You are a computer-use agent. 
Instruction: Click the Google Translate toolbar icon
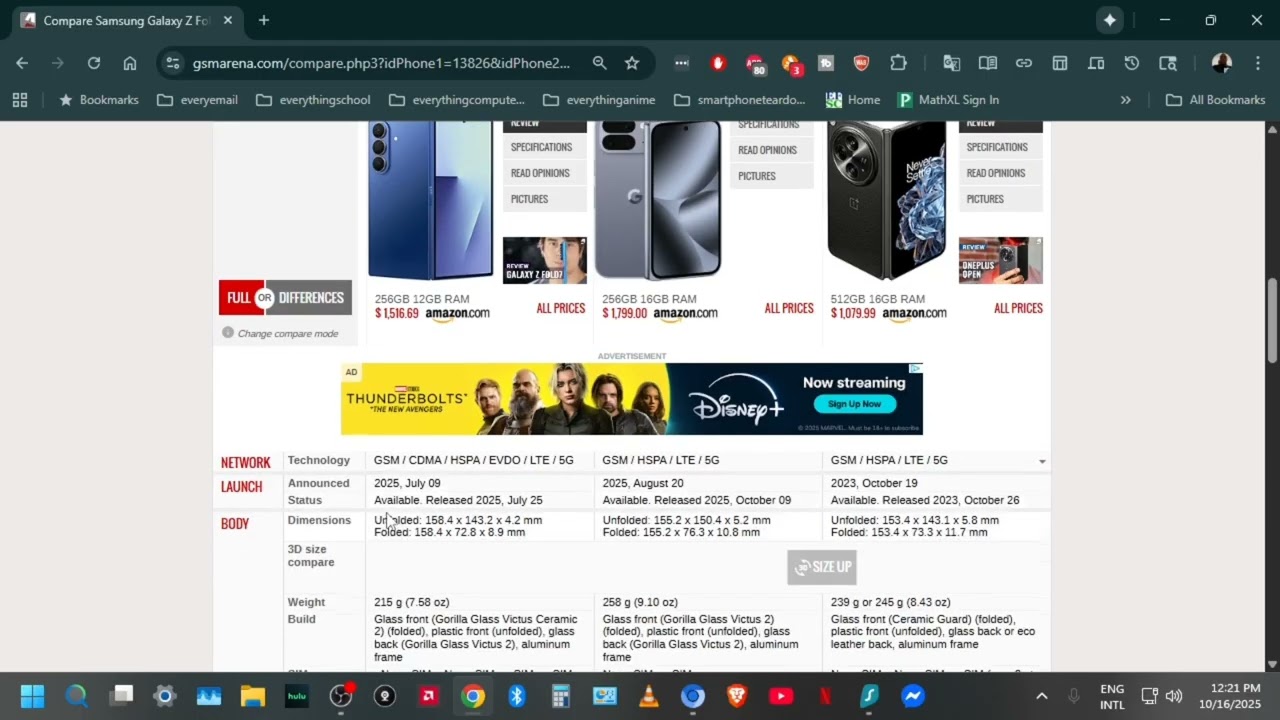point(951,63)
